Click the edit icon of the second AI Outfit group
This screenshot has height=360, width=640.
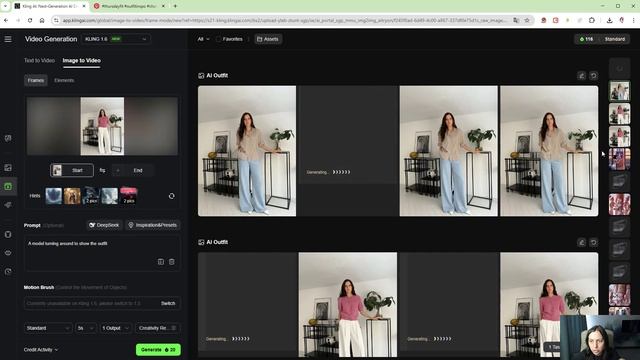[582, 242]
